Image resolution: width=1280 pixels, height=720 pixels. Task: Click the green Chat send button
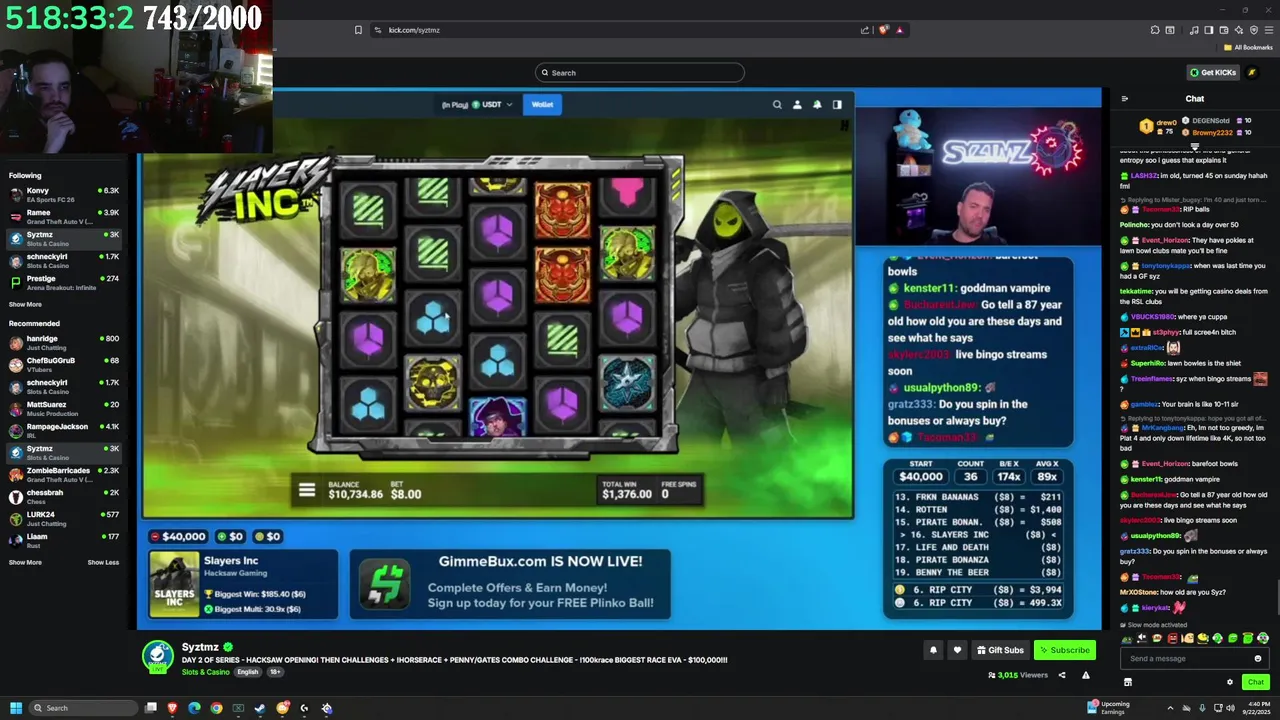click(1255, 682)
